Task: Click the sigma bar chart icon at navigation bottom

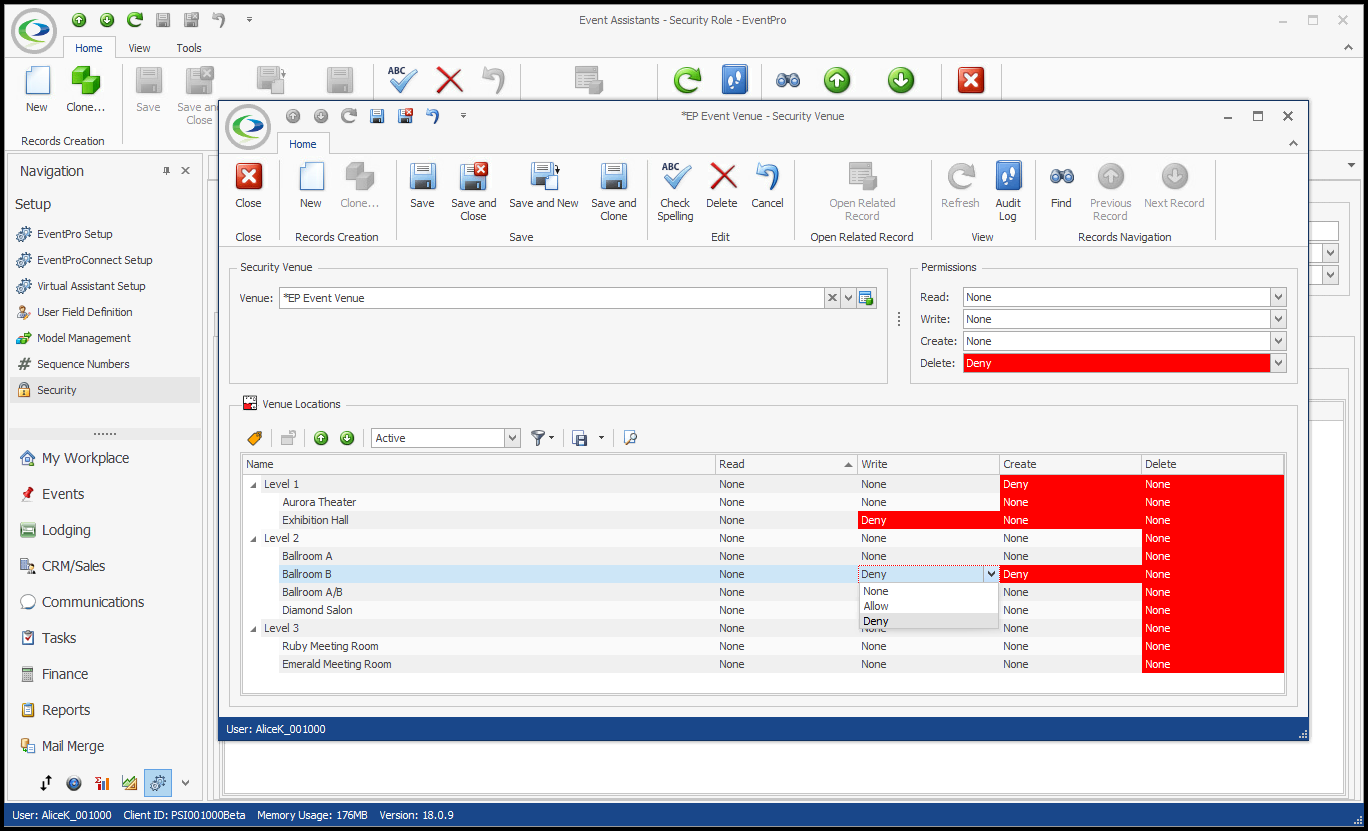Action: coord(102,783)
